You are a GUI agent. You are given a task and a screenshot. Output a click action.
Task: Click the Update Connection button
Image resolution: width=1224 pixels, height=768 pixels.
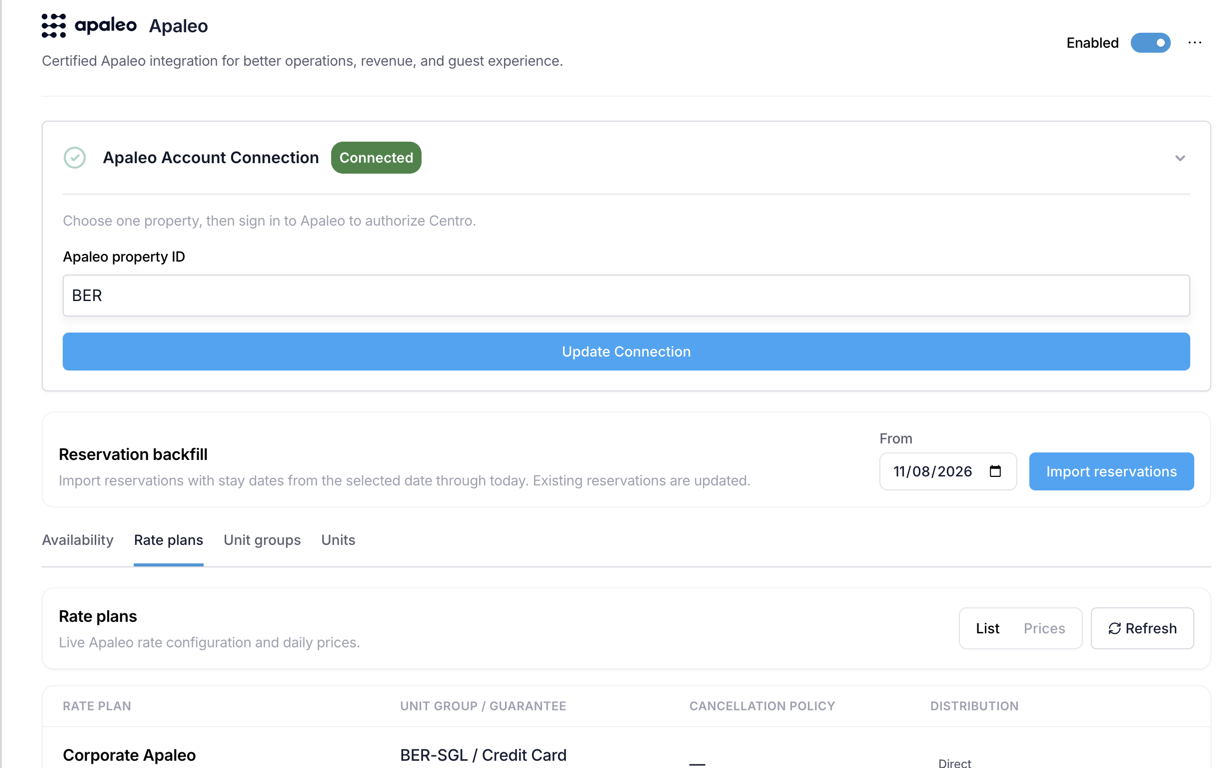626,352
